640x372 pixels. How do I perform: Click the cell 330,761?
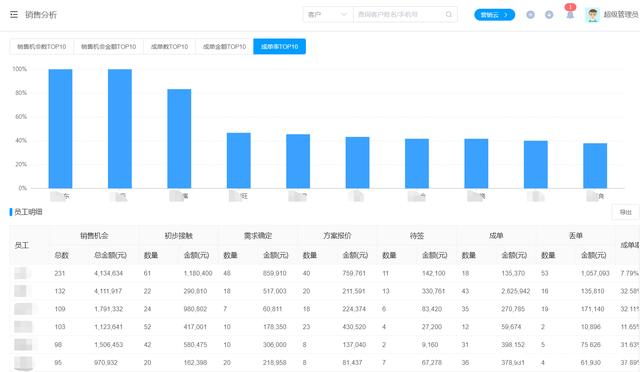pos(433,291)
